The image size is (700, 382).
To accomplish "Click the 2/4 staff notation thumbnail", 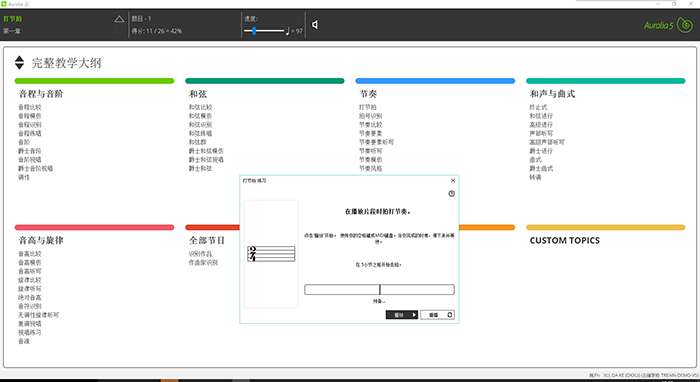I will 271,253.
